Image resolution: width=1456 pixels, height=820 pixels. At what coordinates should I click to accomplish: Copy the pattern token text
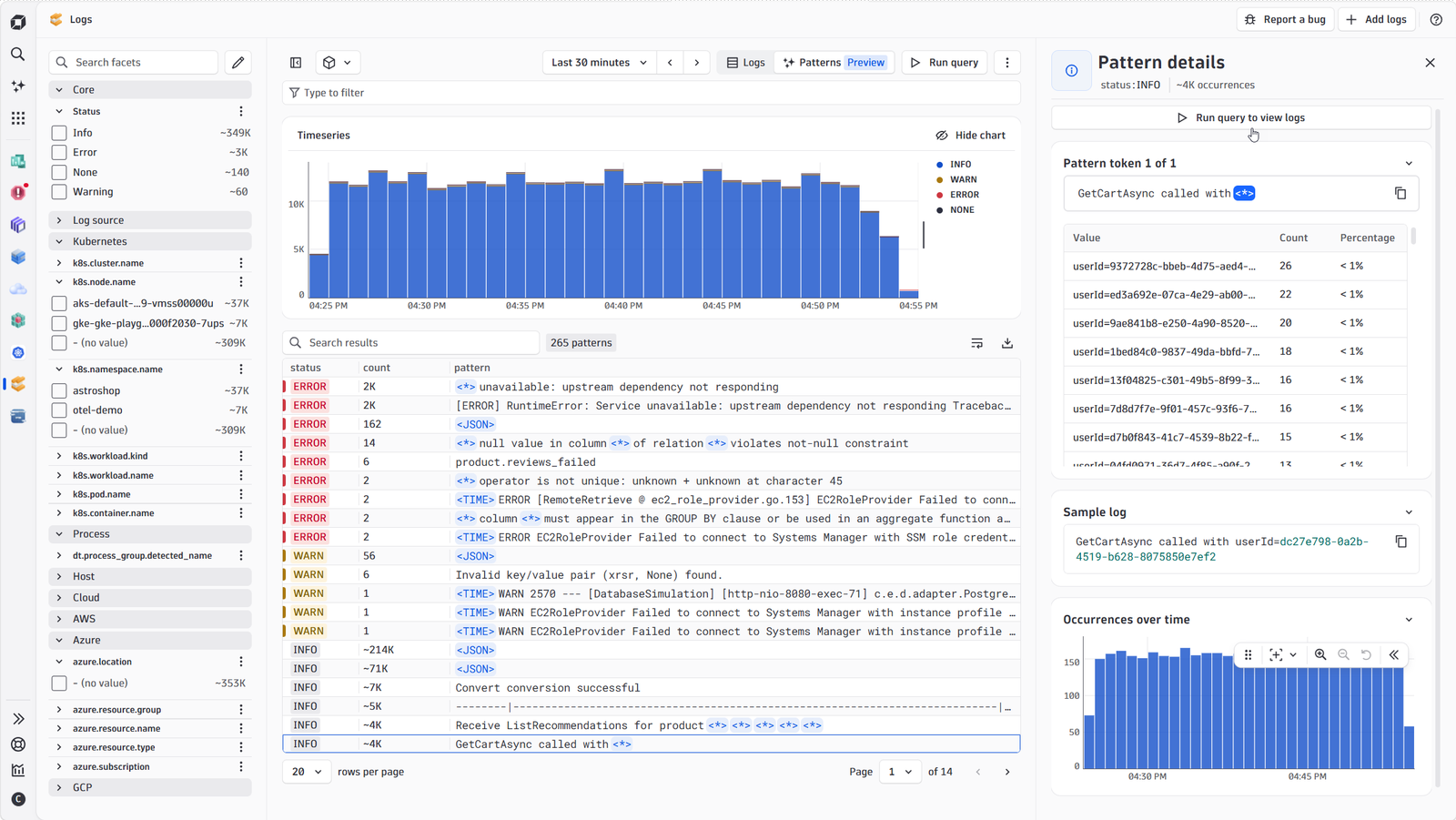tap(1400, 193)
